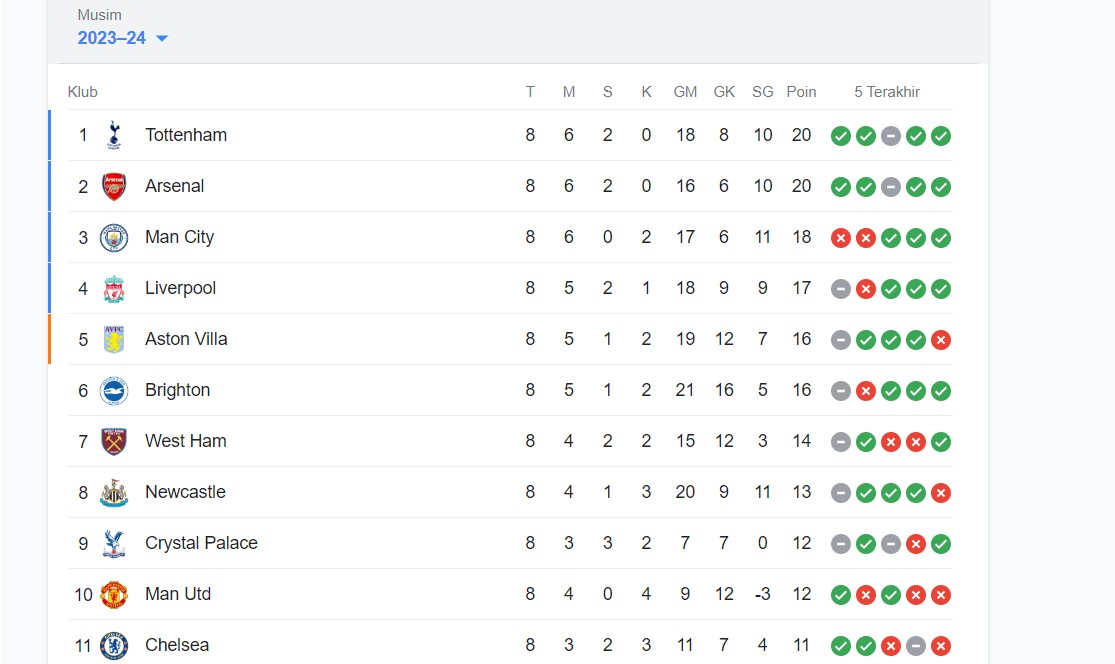Open the Chelsea team link
This screenshot has width=1115, height=664.
coord(177,645)
